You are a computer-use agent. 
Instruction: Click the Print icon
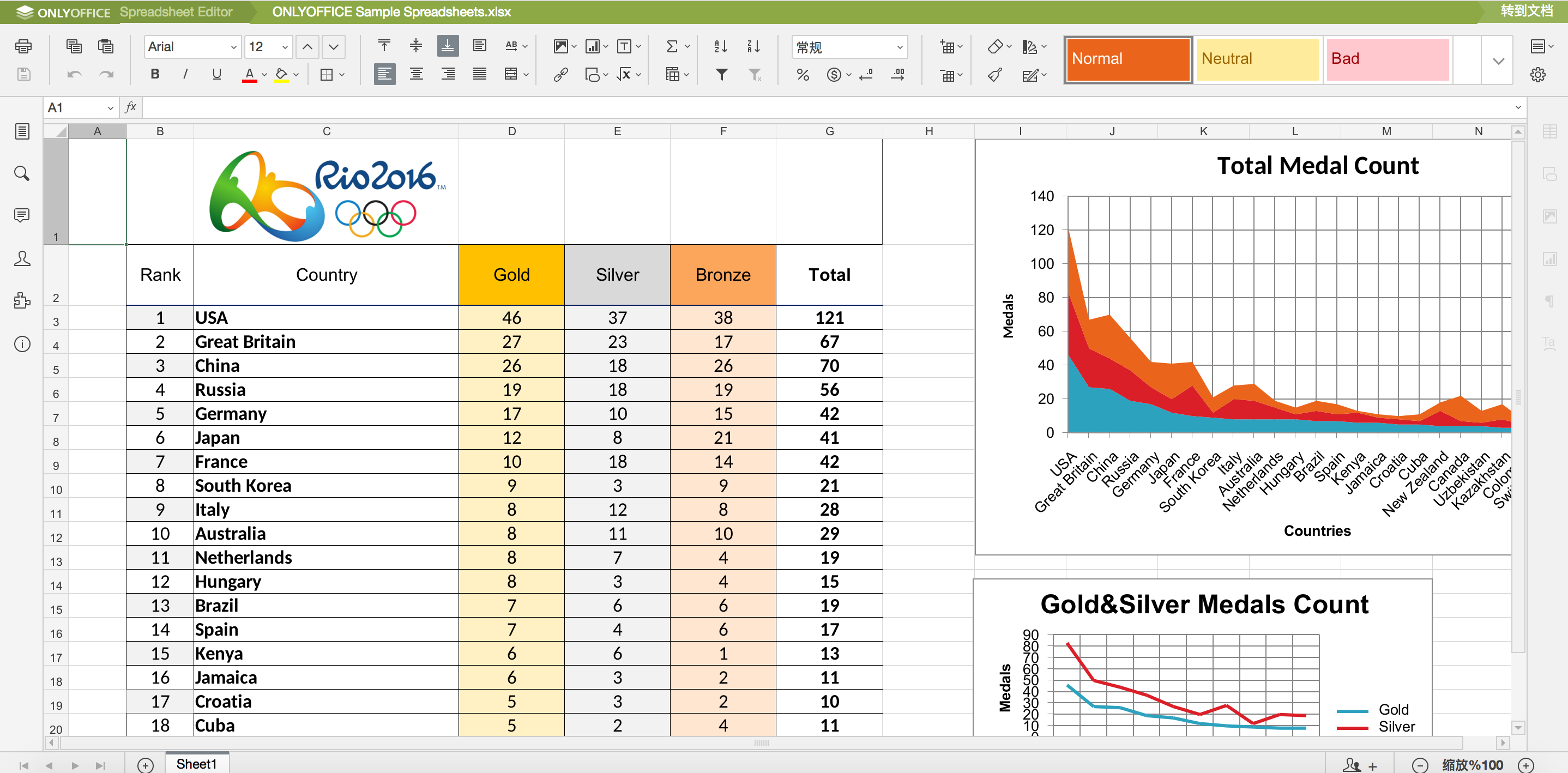pyautogui.click(x=23, y=46)
